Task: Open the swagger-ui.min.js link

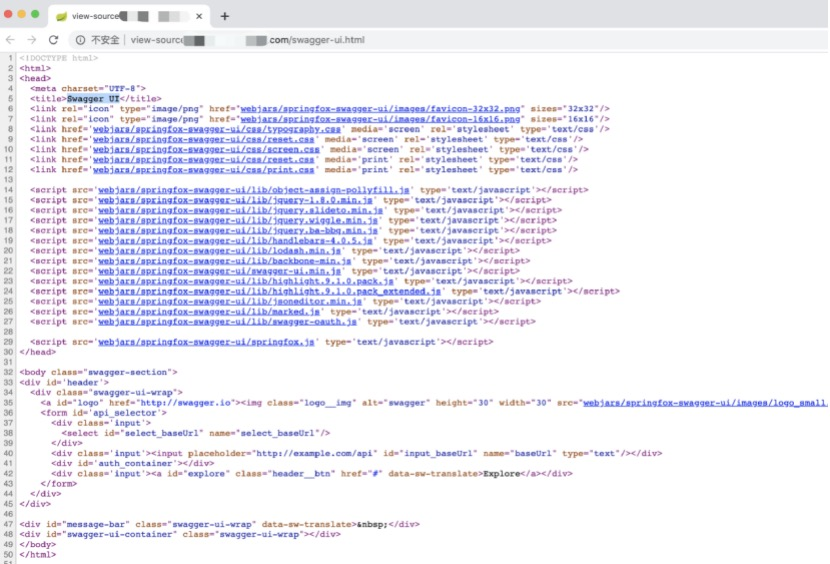Action: pyautogui.click(x=219, y=271)
